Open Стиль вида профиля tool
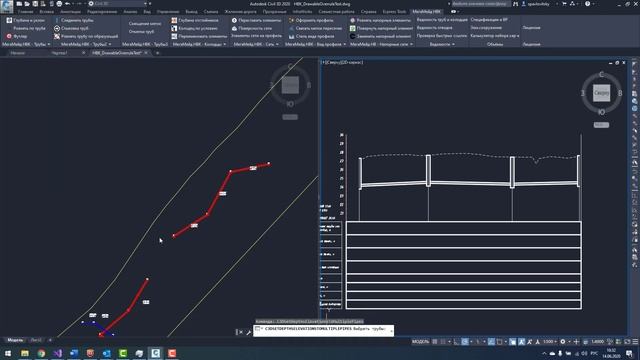The width and height of the screenshot is (640, 360). pyautogui.click(x=311, y=36)
